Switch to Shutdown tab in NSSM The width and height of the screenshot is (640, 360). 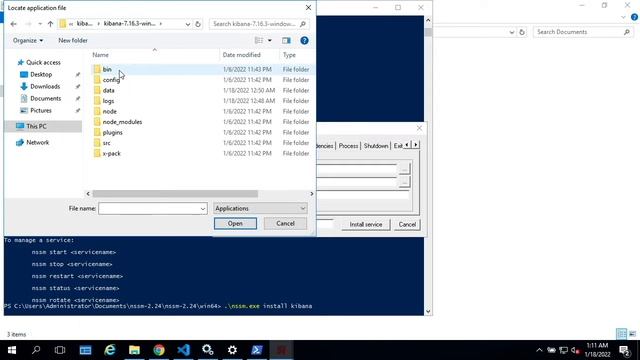(376, 146)
